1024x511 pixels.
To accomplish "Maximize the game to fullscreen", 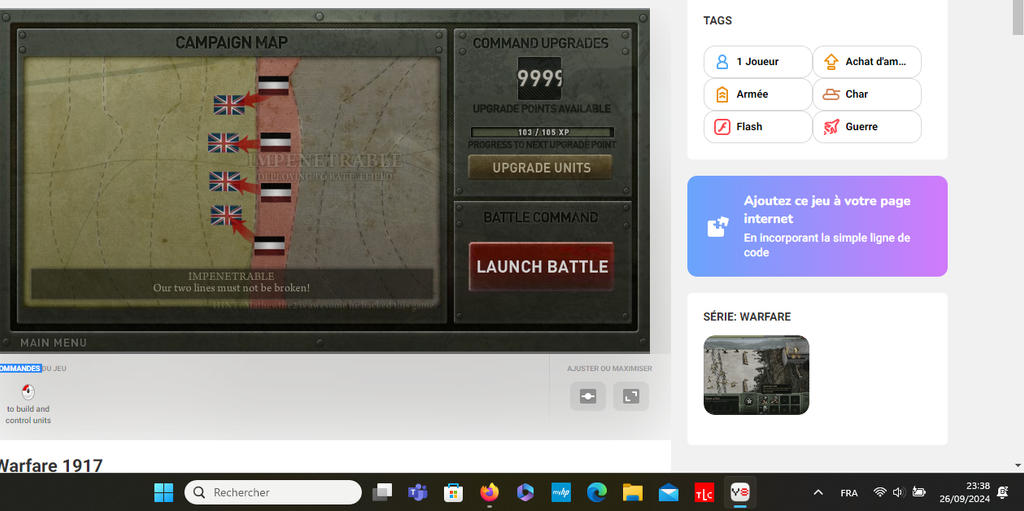I will coord(631,396).
